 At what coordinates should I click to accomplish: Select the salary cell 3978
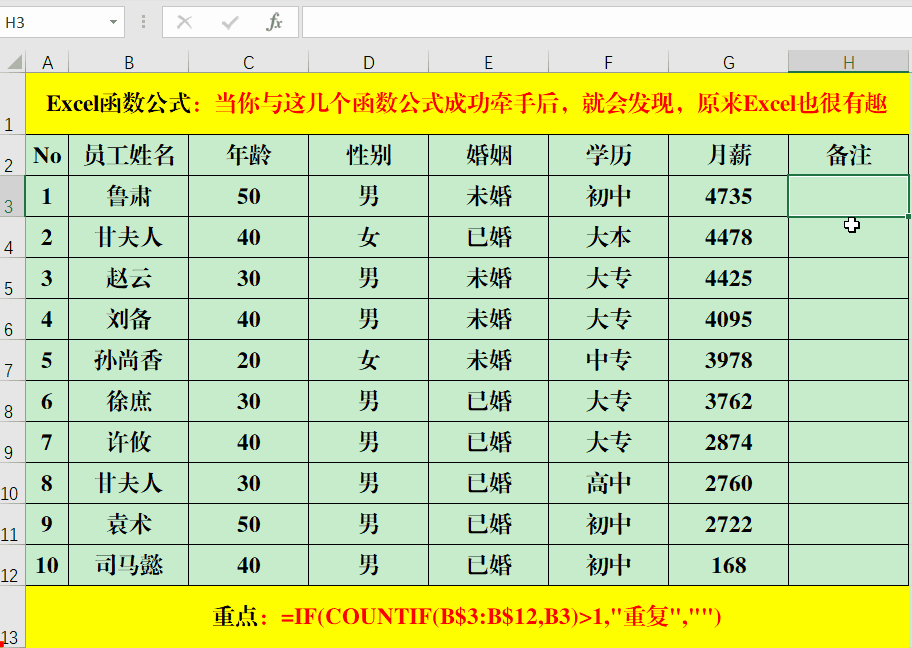[728, 361]
